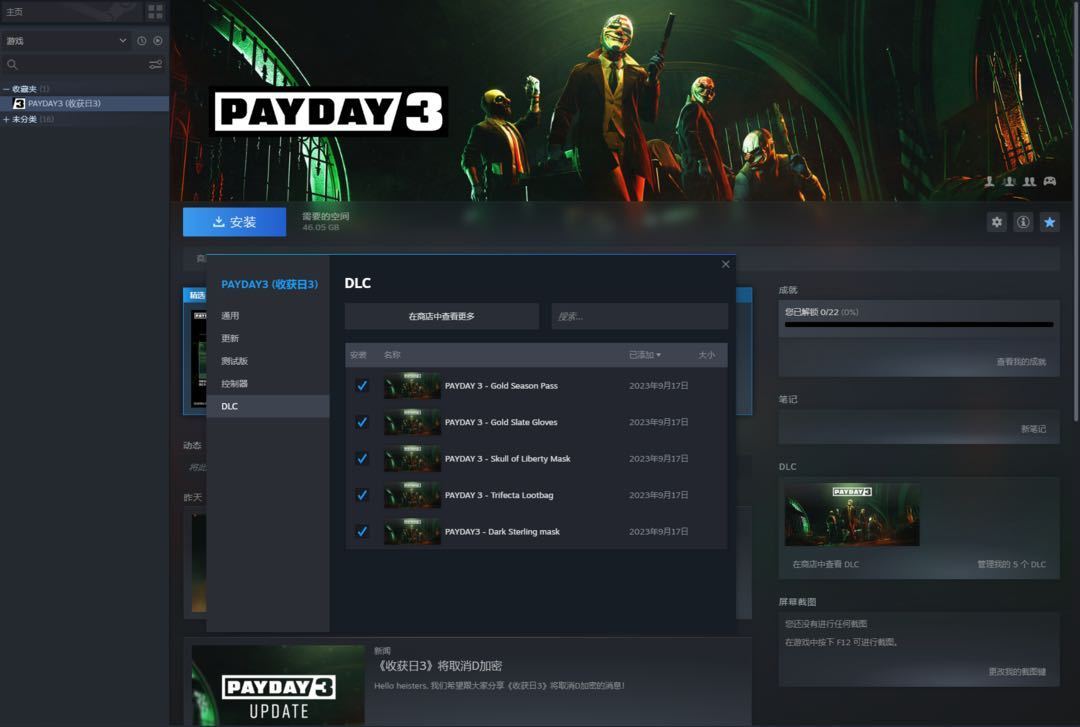Click the 2023年9月17日 date for Gold Season Pass

(x=658, y=386)
